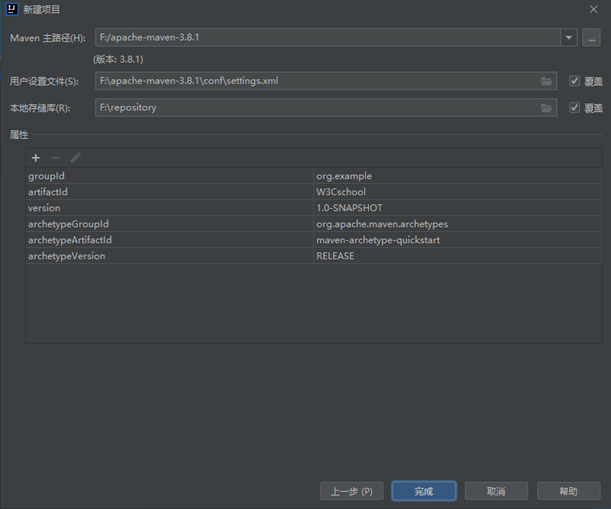Click the 完成 button

(424, 491)
